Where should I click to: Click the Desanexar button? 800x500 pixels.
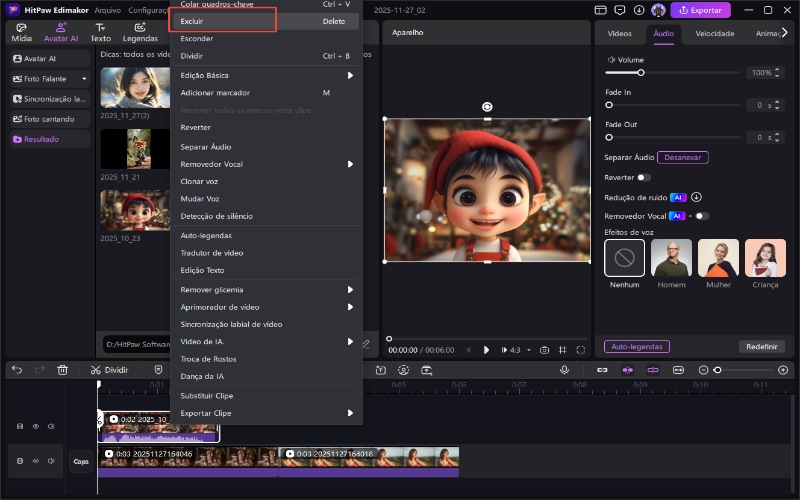683,158
